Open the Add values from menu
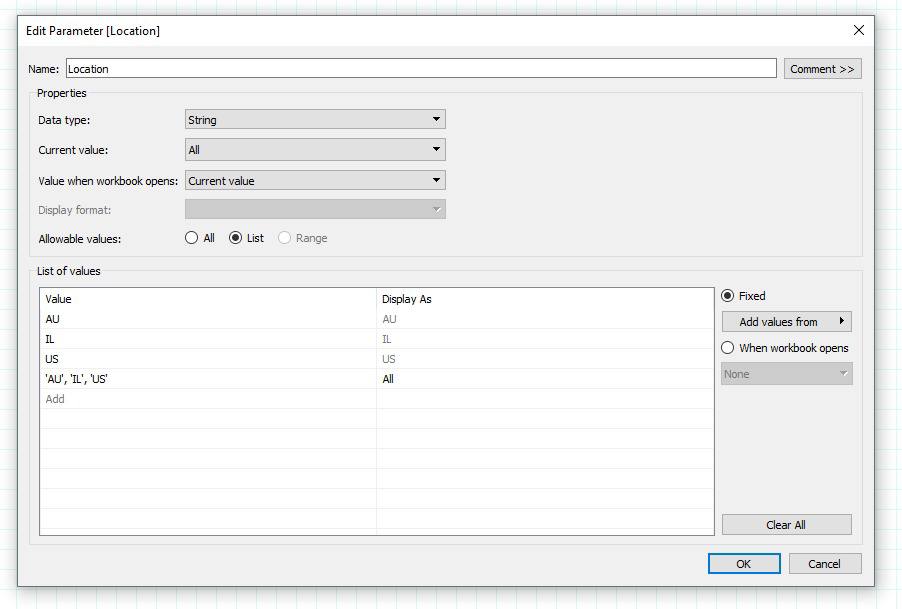 click(x=786, y=322)
